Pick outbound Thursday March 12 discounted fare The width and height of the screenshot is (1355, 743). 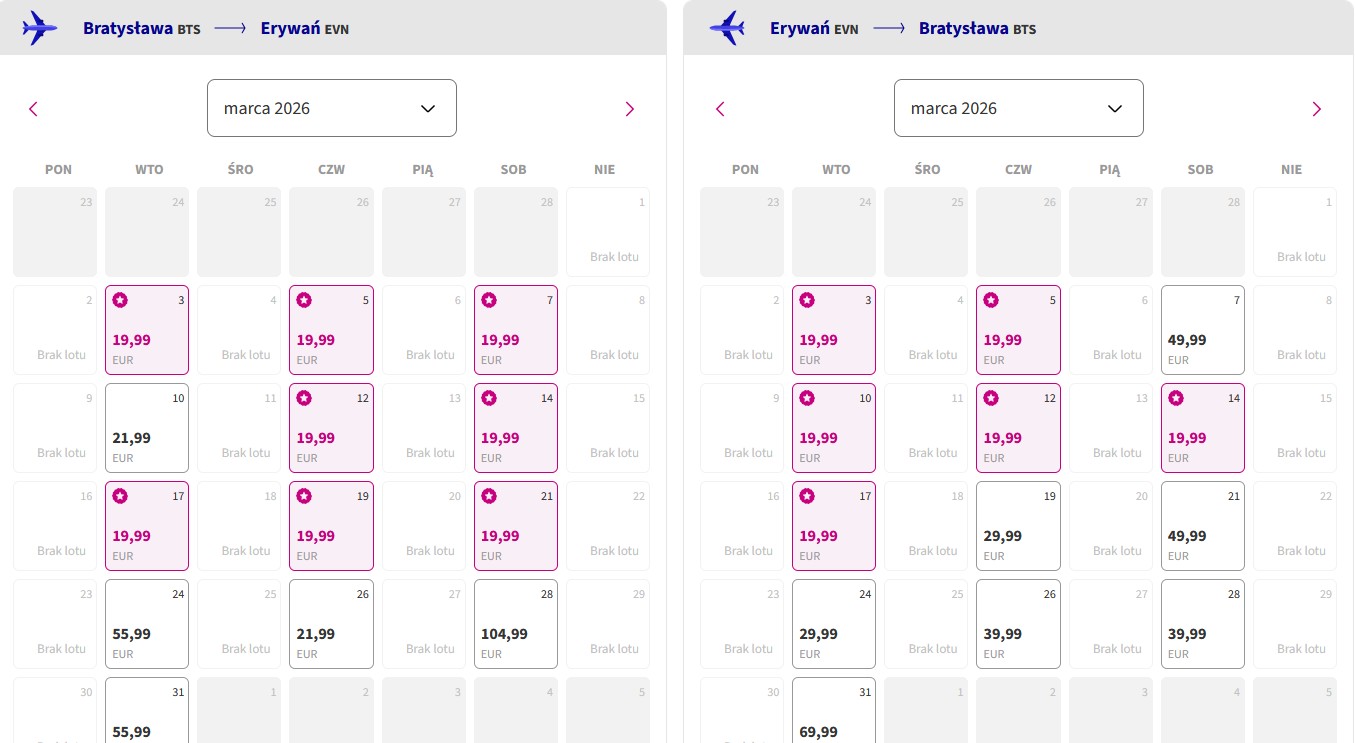point(331,428)
